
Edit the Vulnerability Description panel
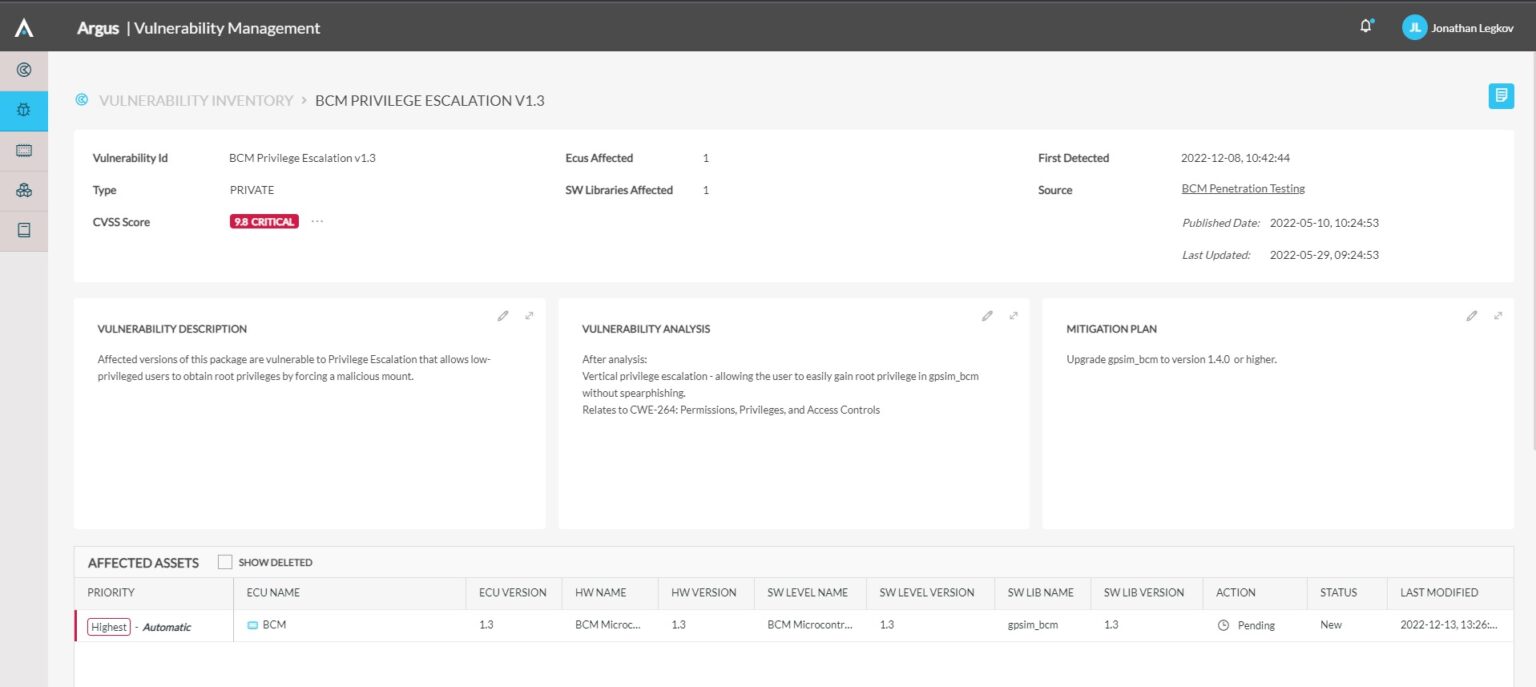tap(503, 316)
